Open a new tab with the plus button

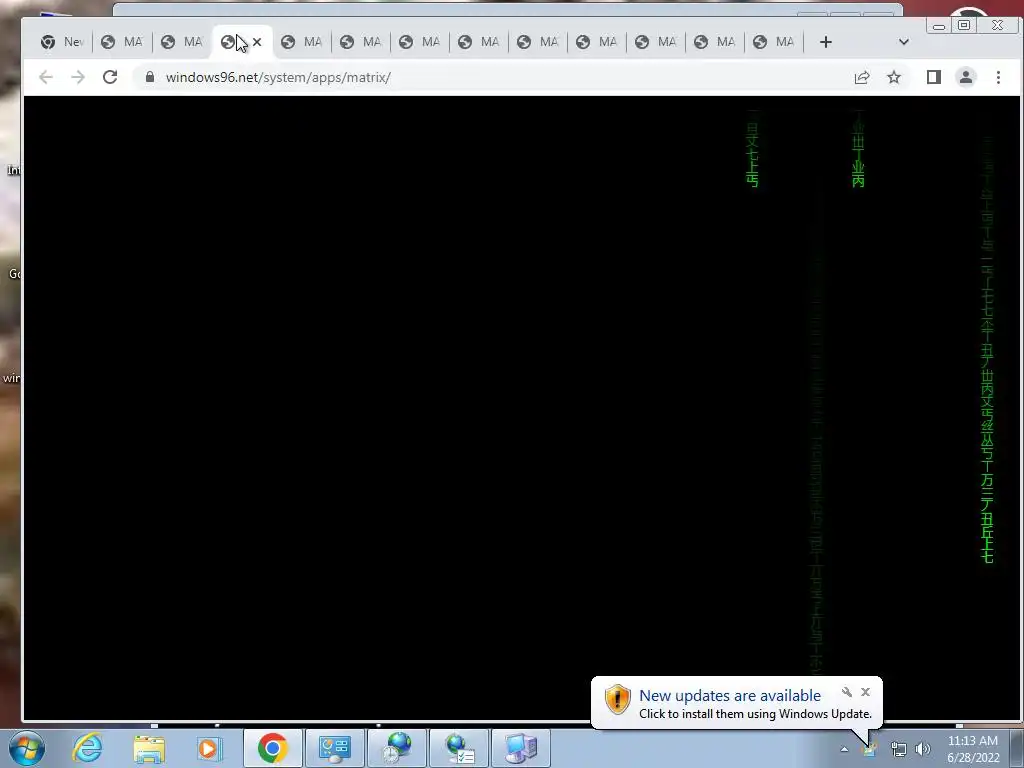825,42
